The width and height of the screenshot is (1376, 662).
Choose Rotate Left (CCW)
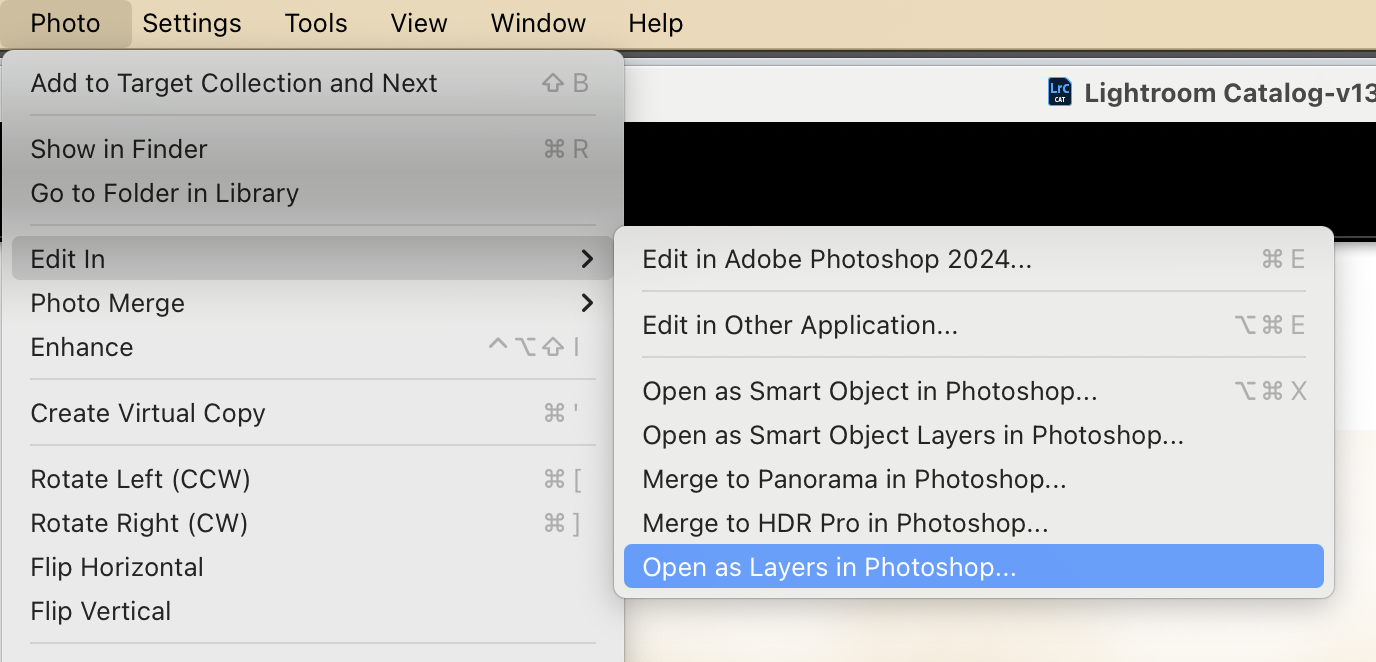(140, 479)
